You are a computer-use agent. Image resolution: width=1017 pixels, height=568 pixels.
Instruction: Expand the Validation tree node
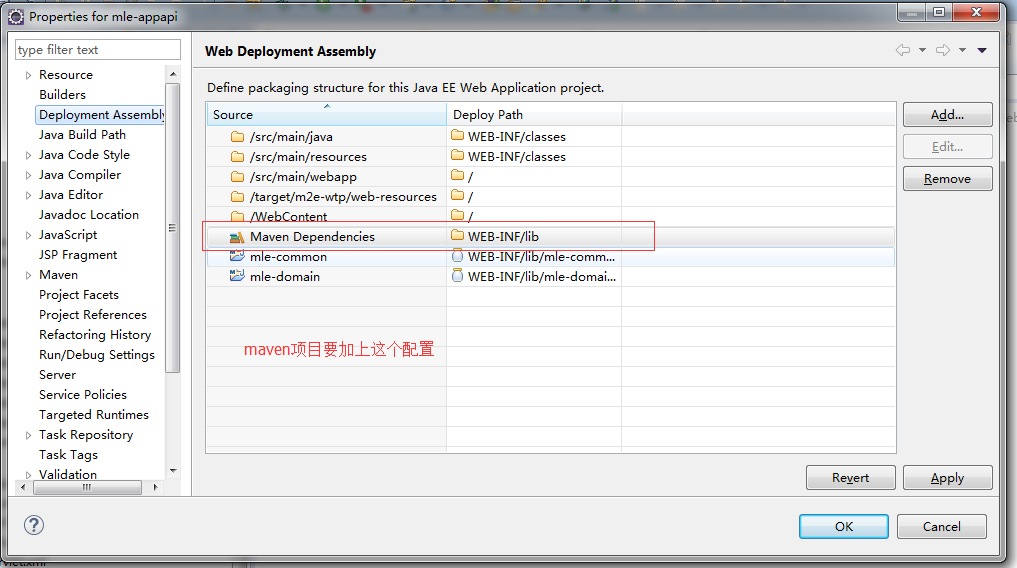pyautogui.click(x=28, y=475)
